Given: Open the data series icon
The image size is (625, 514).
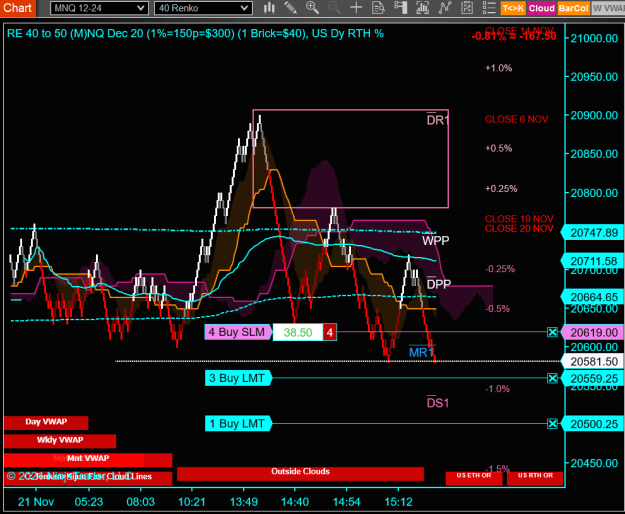Looking at the screenshot, I should (422, 8).
